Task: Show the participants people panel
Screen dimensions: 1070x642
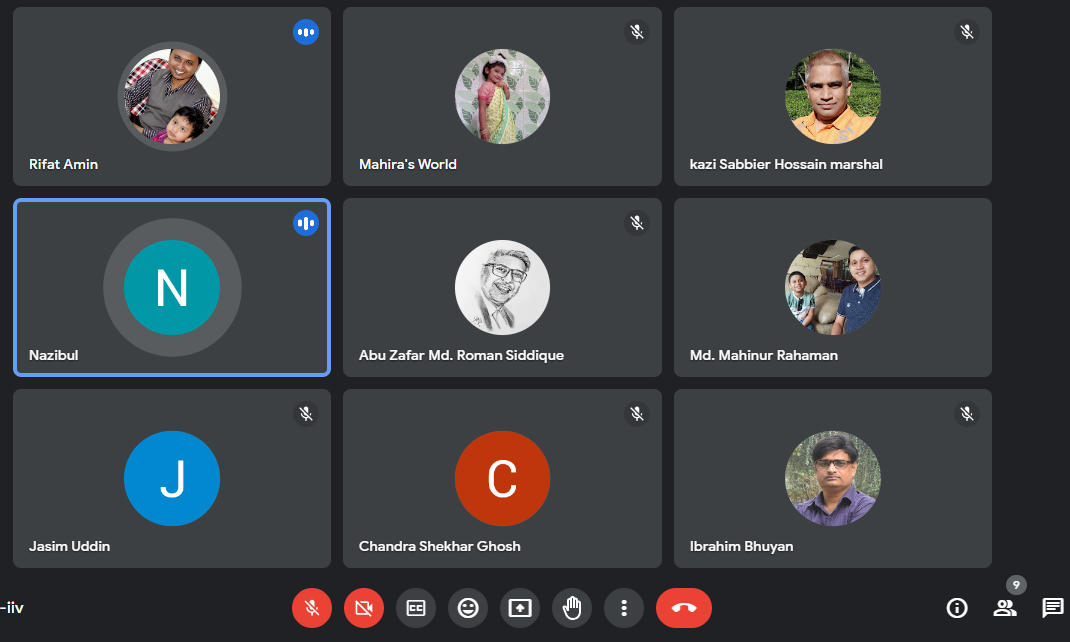Action: coord(1004,607)
